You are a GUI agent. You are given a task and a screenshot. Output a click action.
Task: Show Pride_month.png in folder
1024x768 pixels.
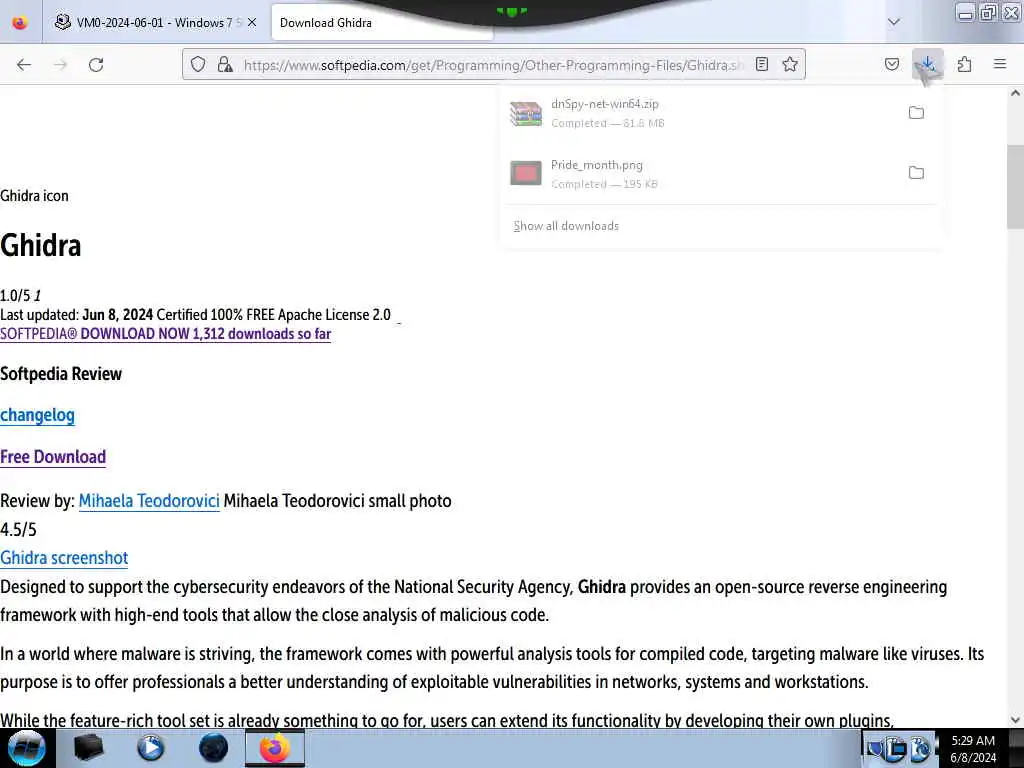pyautogui.click(x=916, y=172)
